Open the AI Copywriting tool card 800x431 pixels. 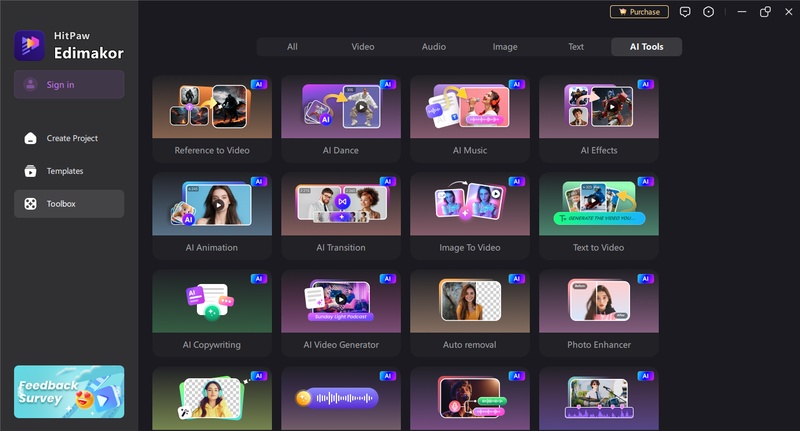click(212, 313)
